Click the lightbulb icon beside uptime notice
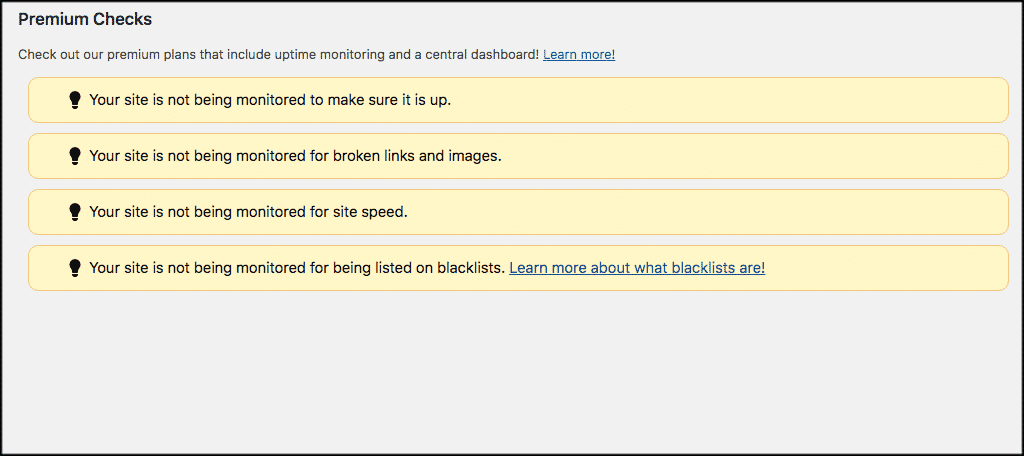The image size is (1024, 456). pyautogui.click(x=74, y=100)
